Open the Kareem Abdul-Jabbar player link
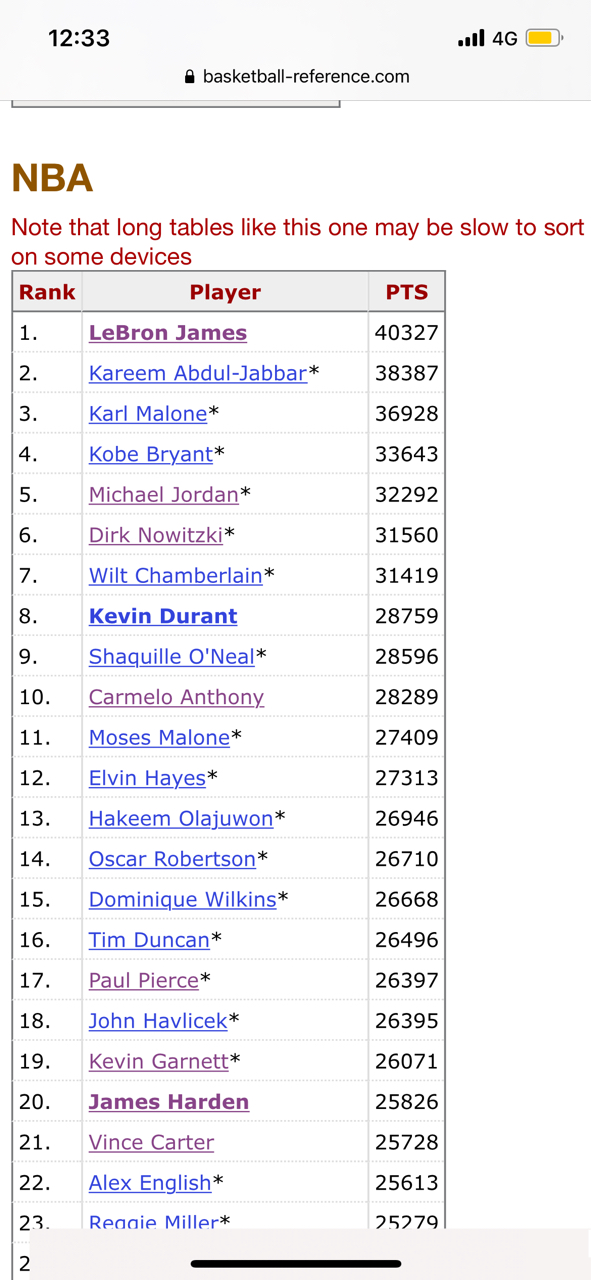Screen dimensions: 591x1280 198,373
